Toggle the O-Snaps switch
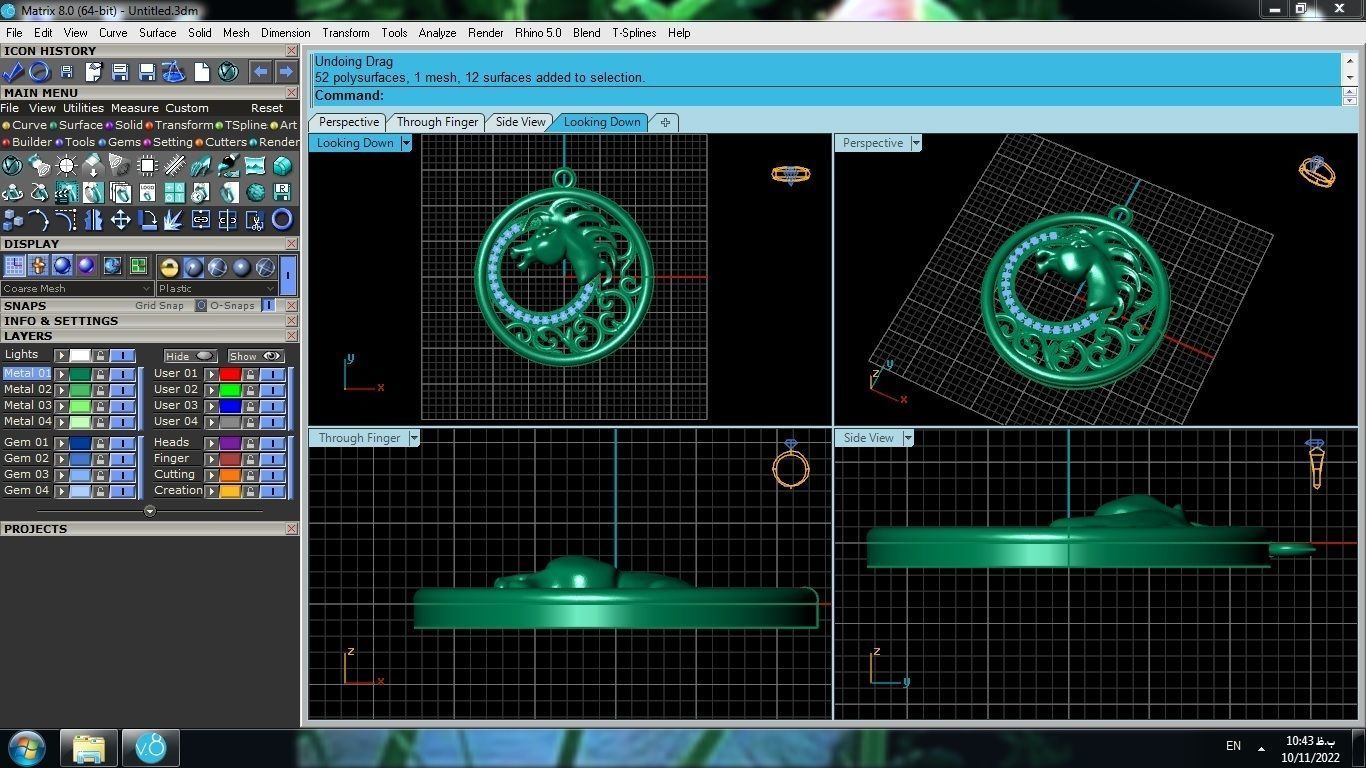 [x=268, y=306]
